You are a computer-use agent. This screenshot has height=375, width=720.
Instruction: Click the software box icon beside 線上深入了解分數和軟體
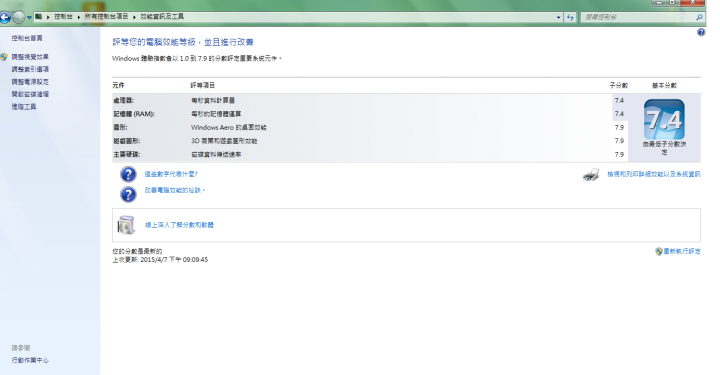[x=126, y=225]
